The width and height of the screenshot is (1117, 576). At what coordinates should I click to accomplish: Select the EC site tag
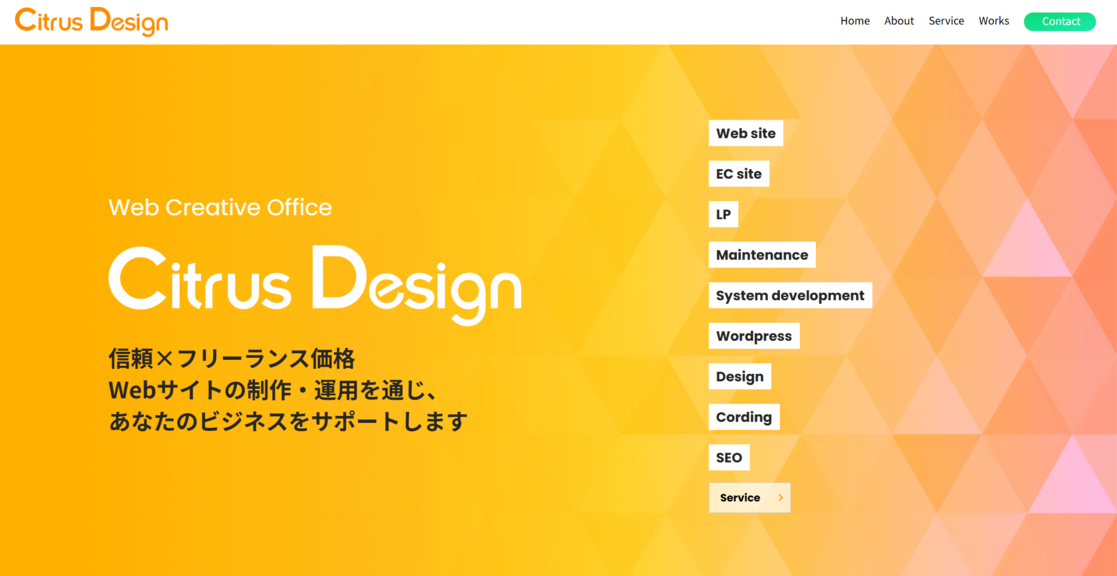(x=738, y=174)
